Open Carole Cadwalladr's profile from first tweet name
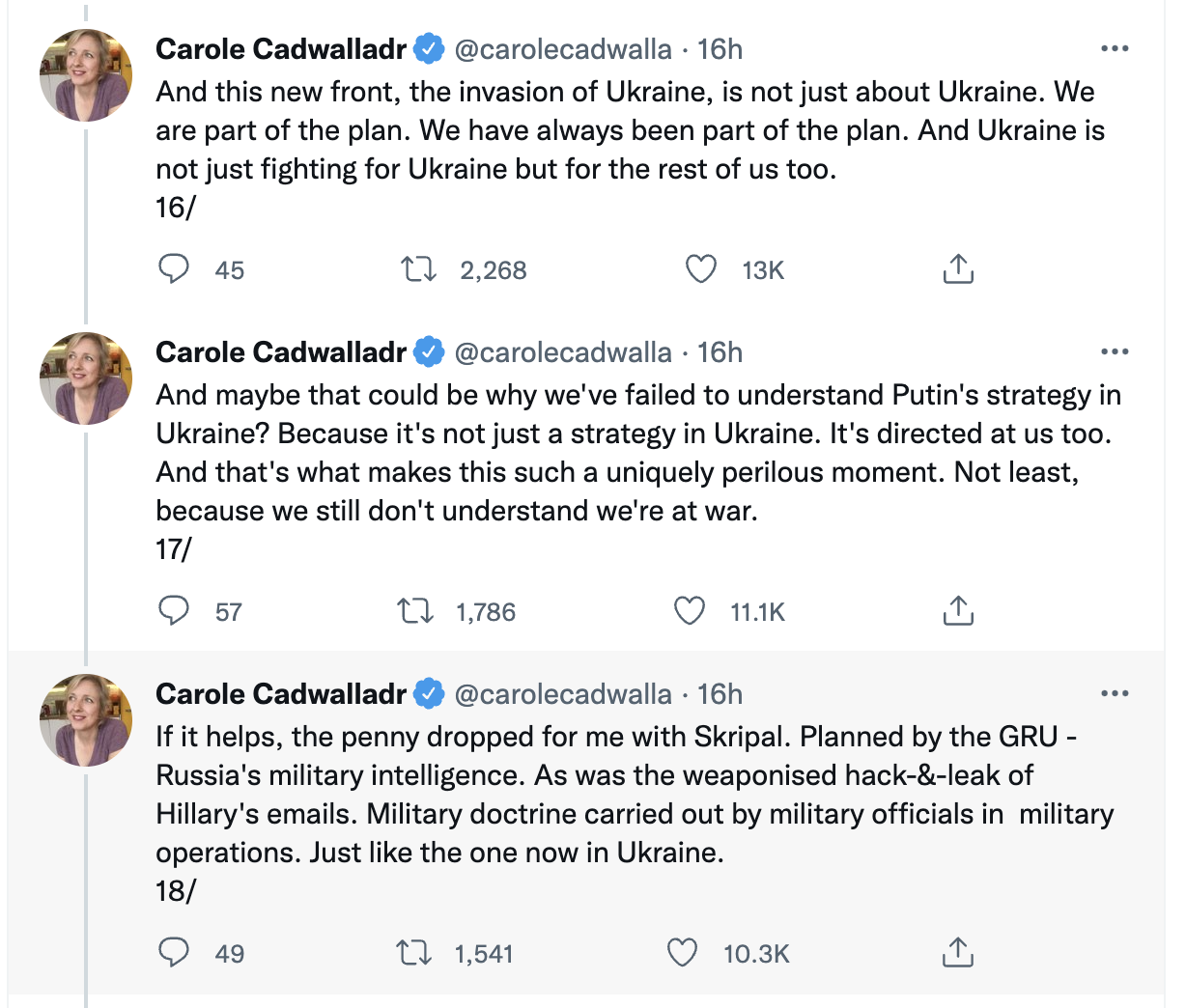 (x=281, y=49)
